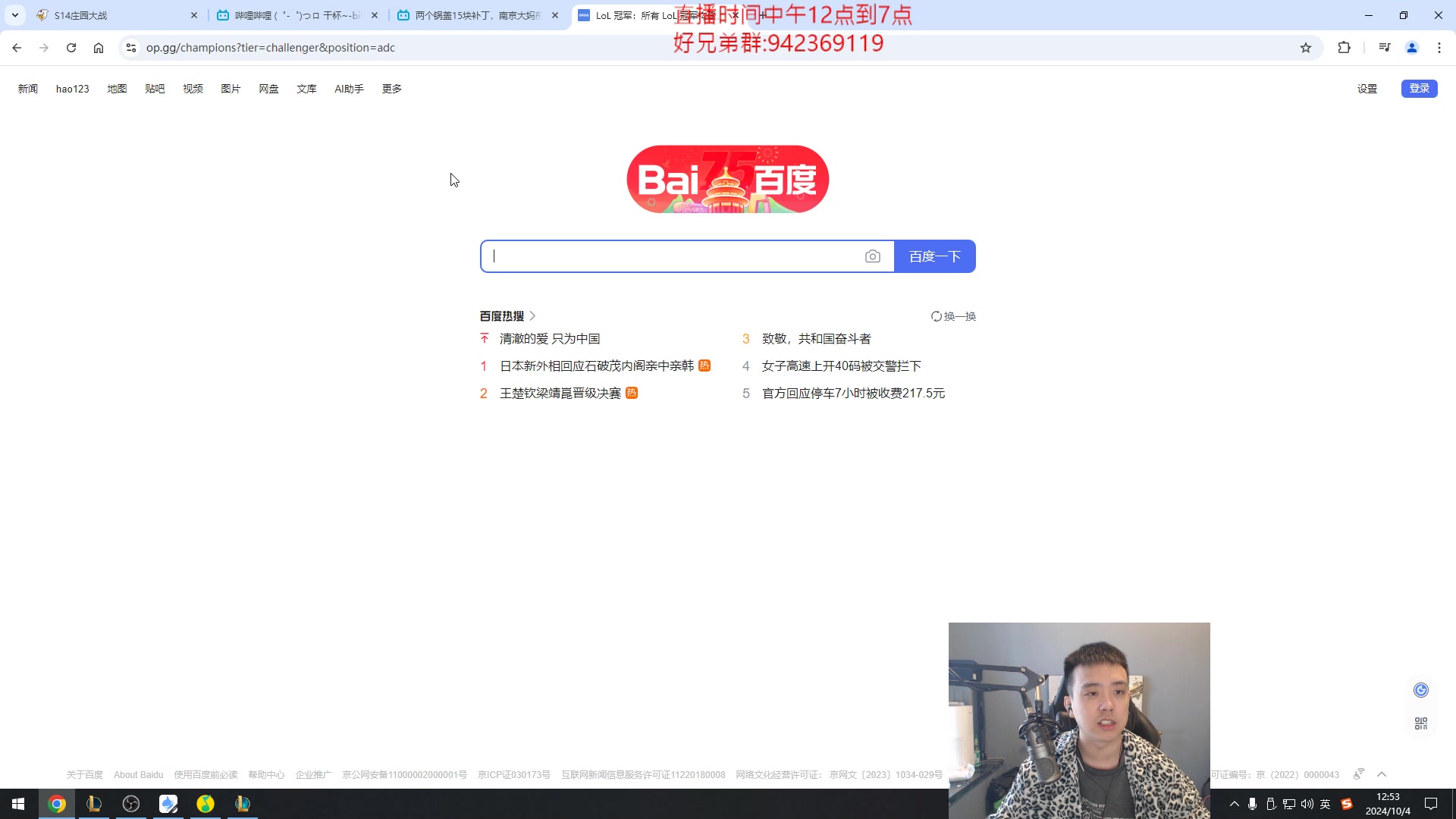
Task: Expand the 百度热搜 list
Action: pyautogui.click(x=508, y=316)
